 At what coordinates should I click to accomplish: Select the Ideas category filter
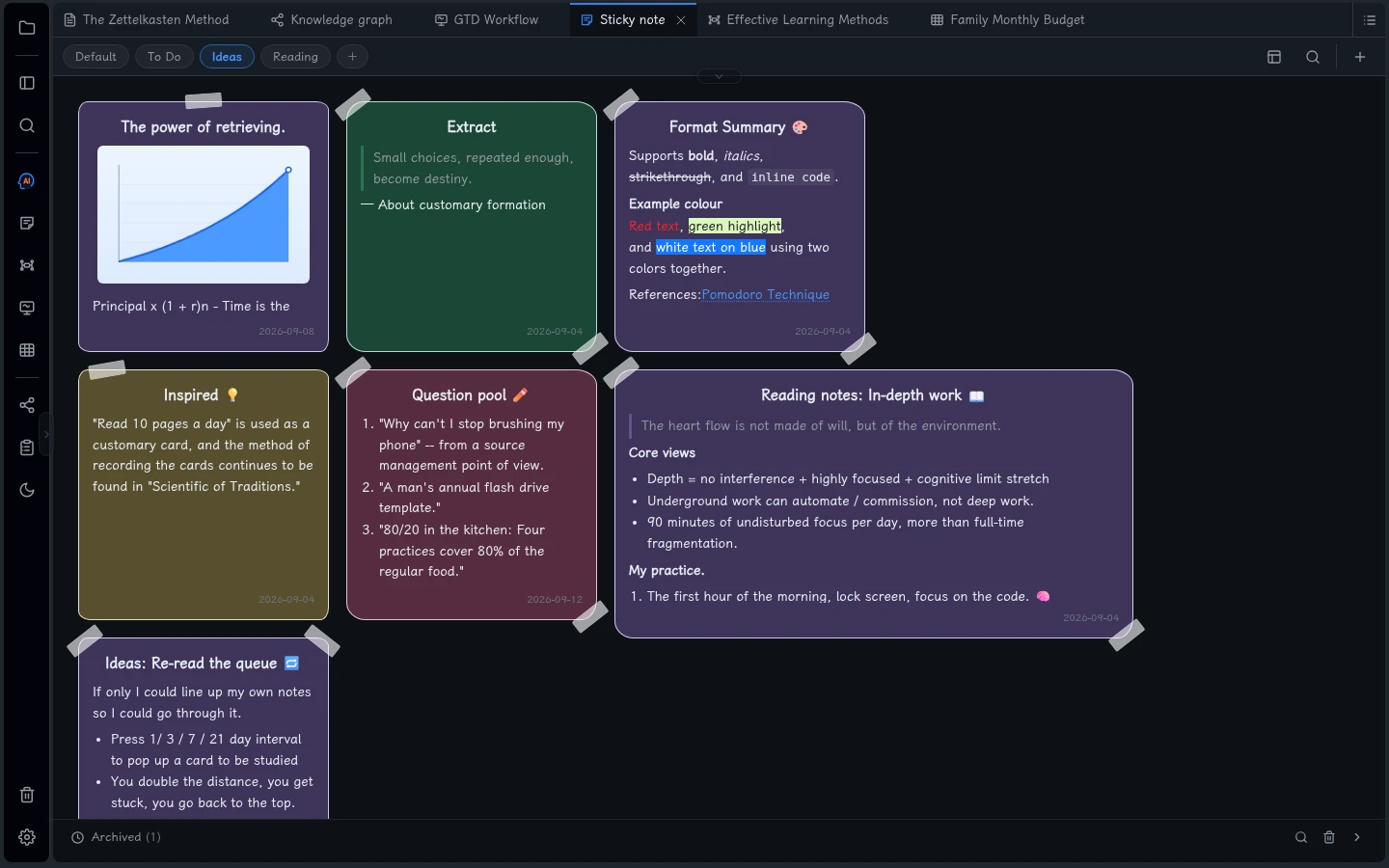(227, 57)
